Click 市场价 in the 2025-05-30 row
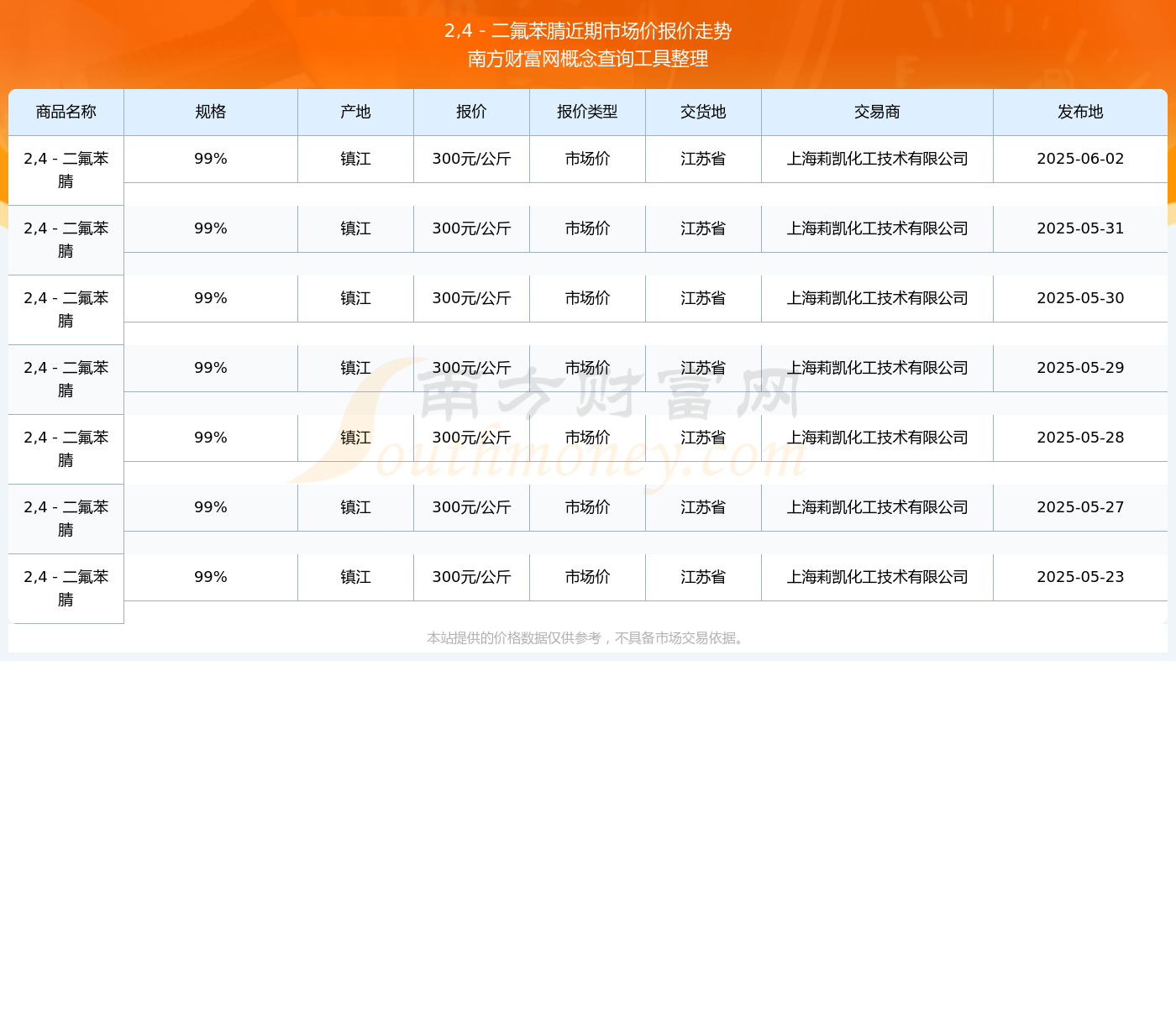The width and height of the screenshot is (1176, 1012). tap(587, 298)
